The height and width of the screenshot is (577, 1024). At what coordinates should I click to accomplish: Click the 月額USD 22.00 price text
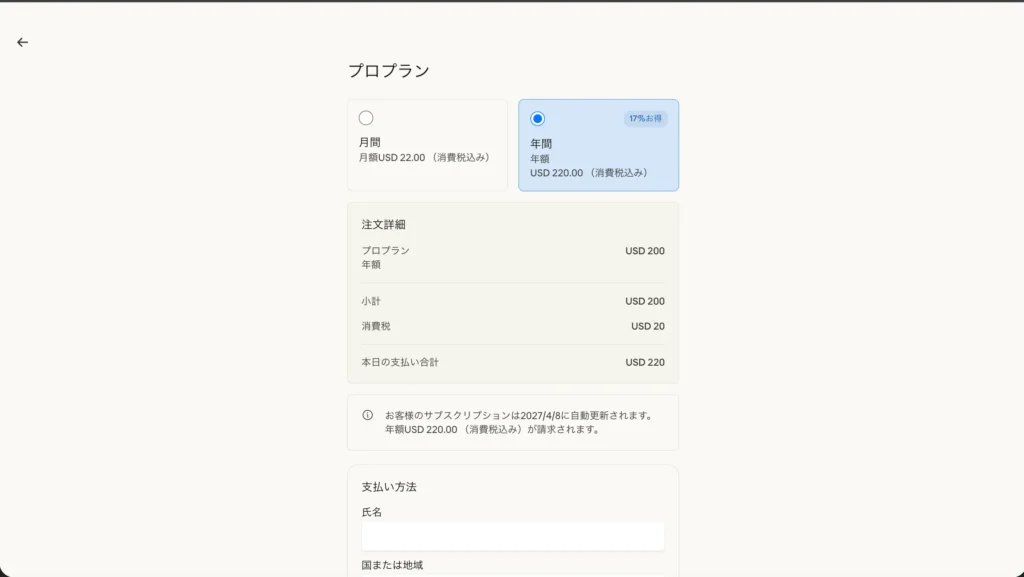point(425,158)
